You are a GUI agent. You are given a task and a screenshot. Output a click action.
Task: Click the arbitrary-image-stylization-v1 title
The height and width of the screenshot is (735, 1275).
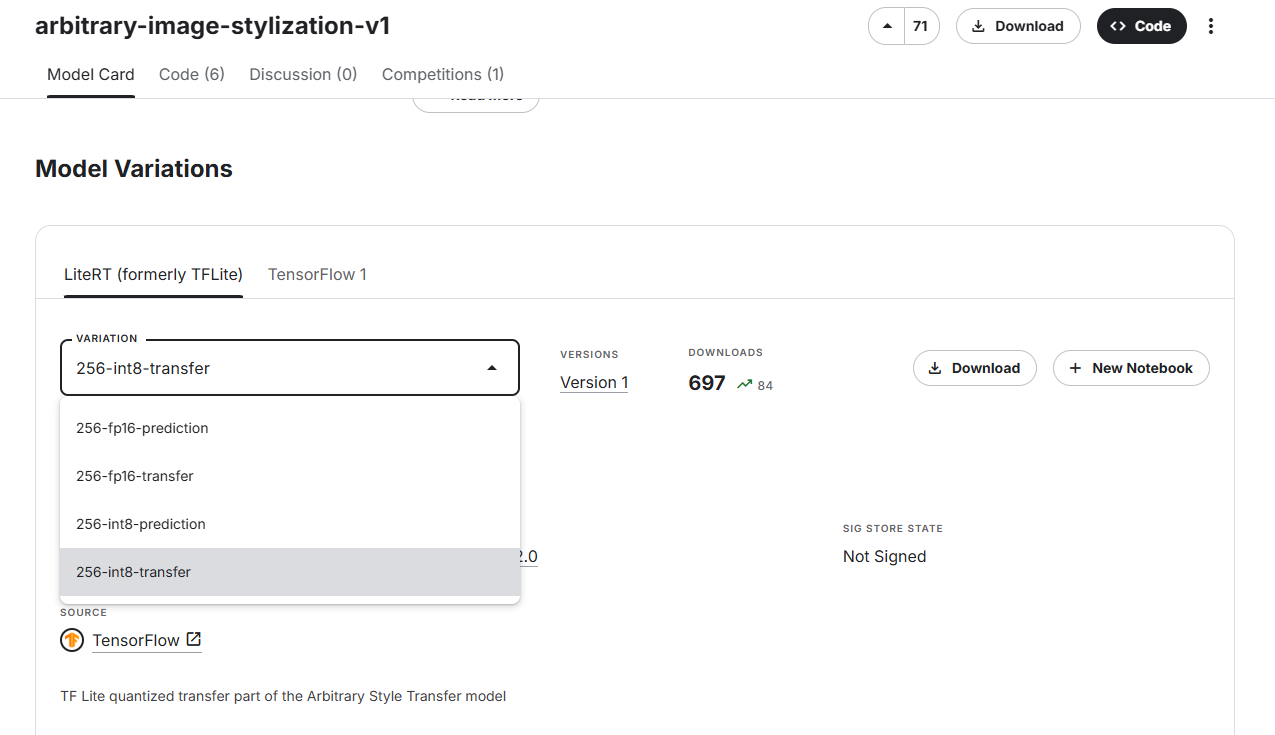coord(213,26)
